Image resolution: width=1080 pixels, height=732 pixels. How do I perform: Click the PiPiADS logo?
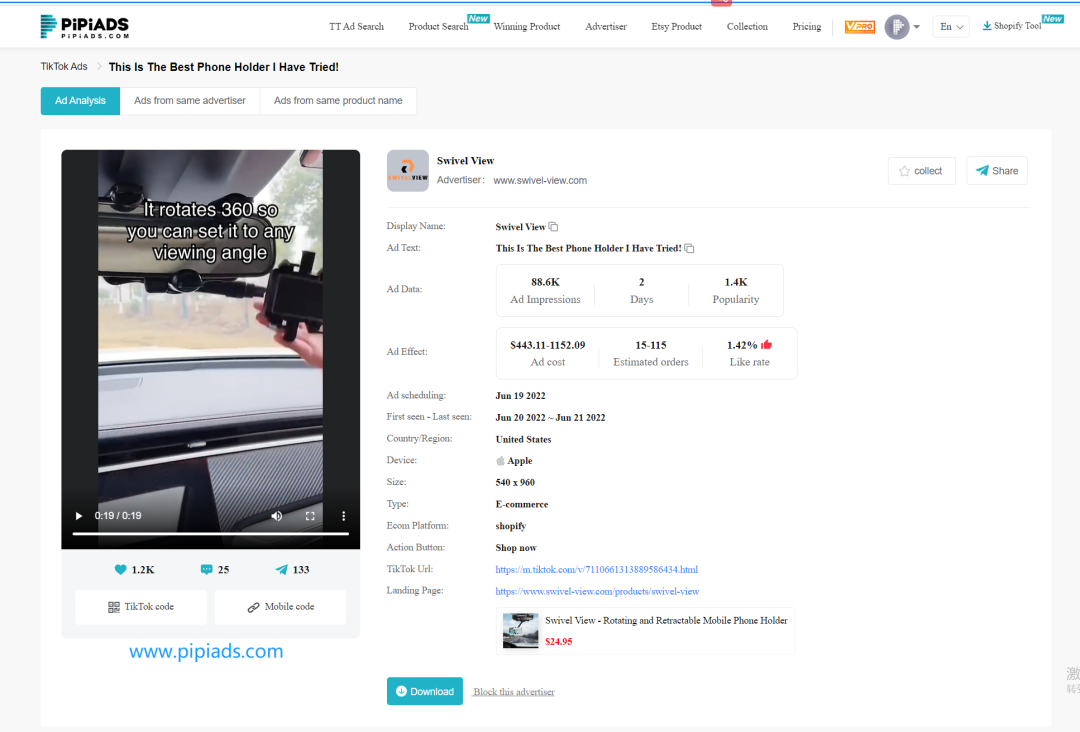click(85, 27)
